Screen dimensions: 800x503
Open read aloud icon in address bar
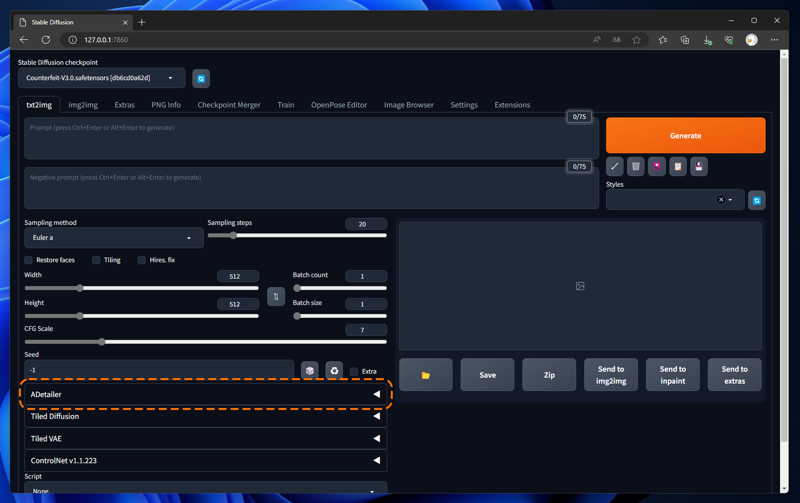(596, 40)
